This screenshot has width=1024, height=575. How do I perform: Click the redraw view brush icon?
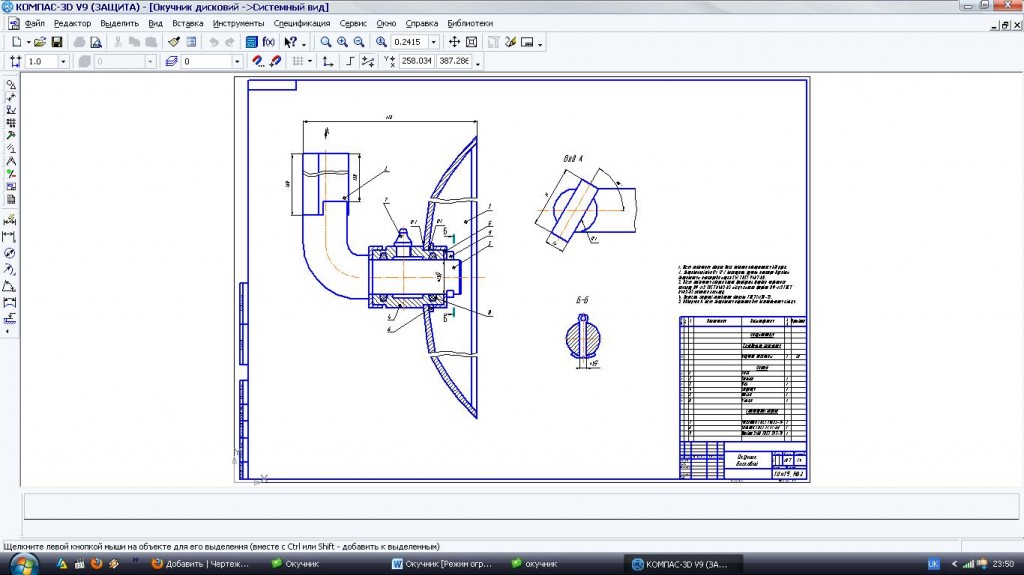[510, 42]
